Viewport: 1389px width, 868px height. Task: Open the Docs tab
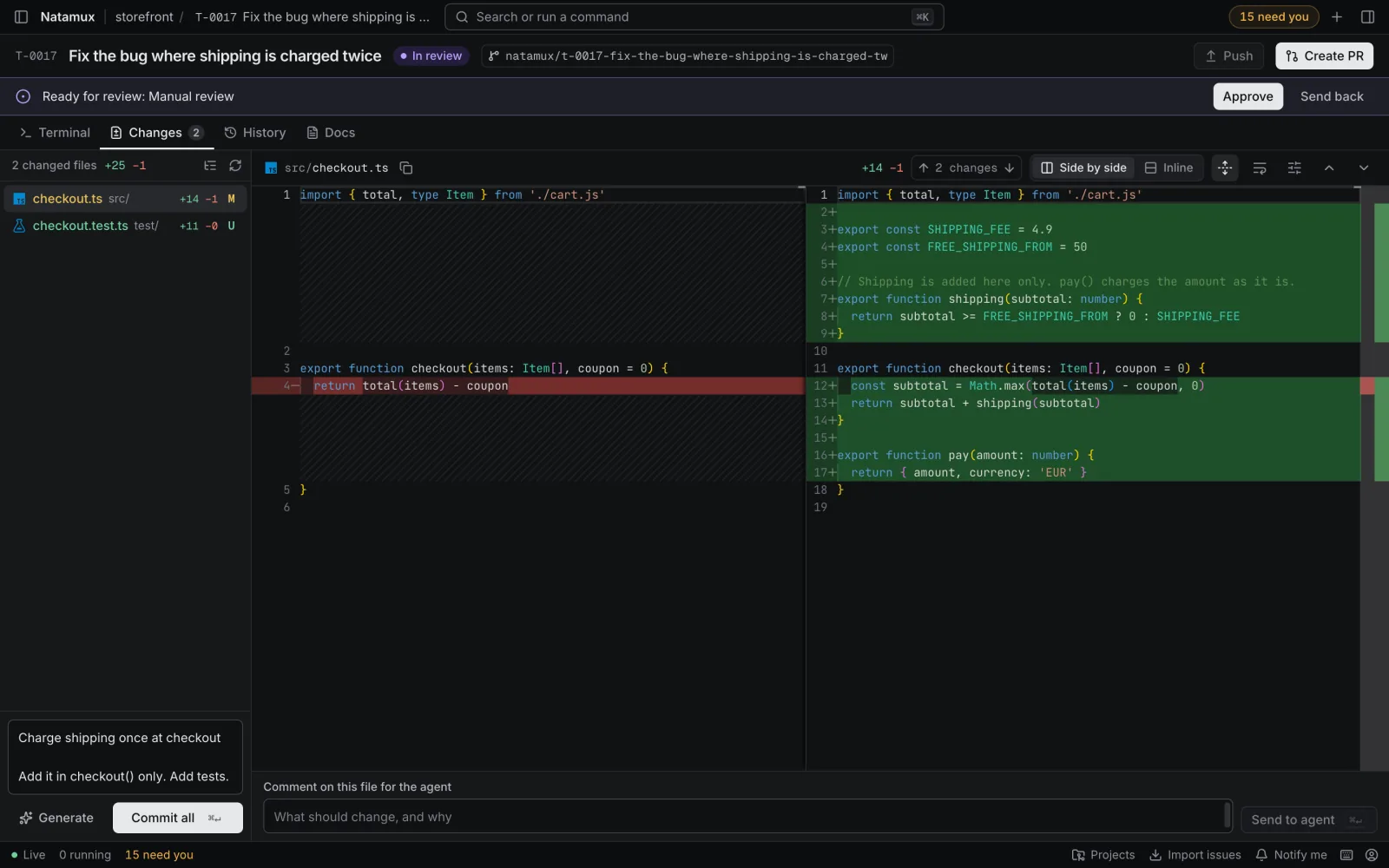pos(331,133)
